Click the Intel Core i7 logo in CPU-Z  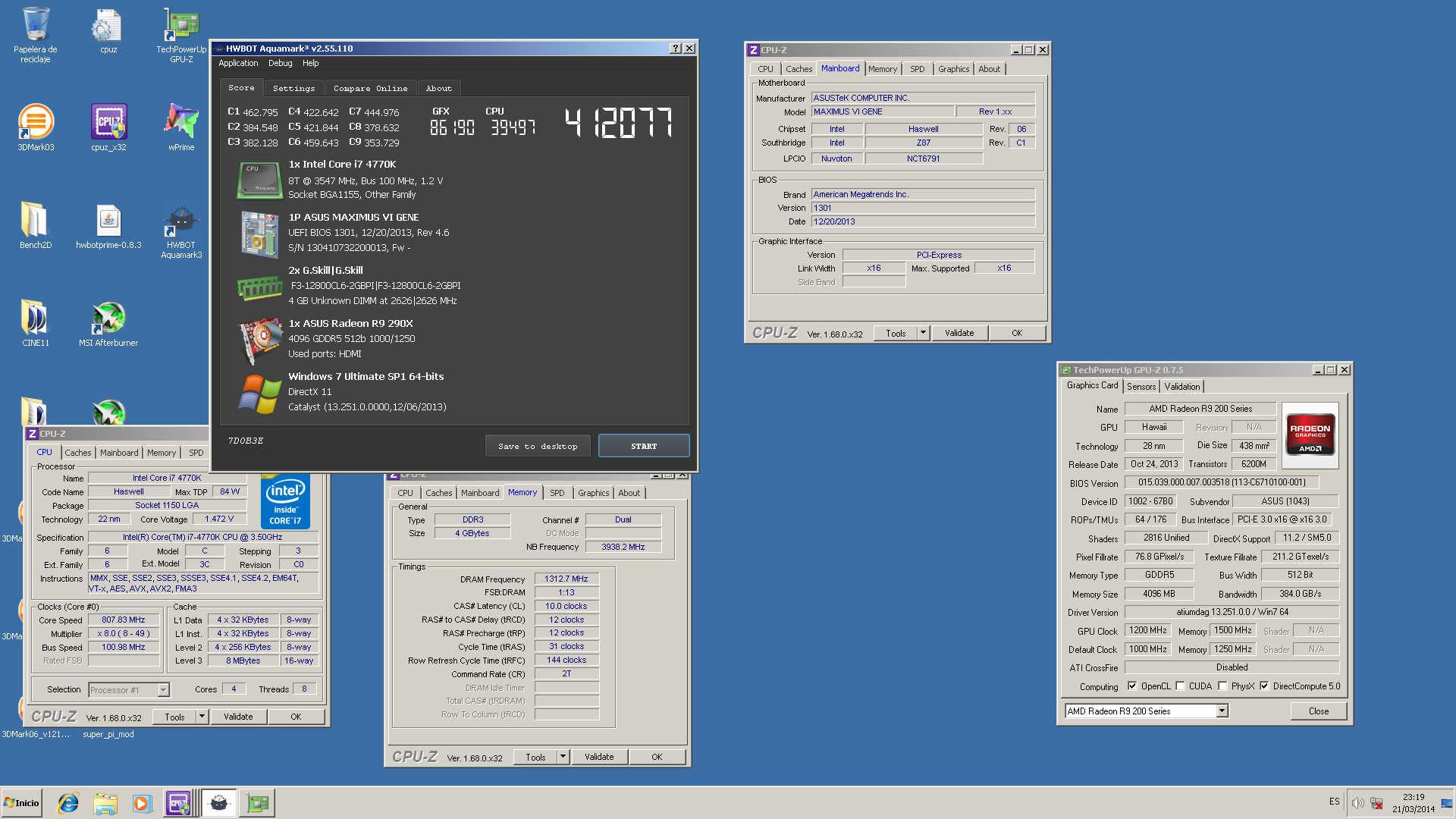pyautogui.click(x=285, y=501)
